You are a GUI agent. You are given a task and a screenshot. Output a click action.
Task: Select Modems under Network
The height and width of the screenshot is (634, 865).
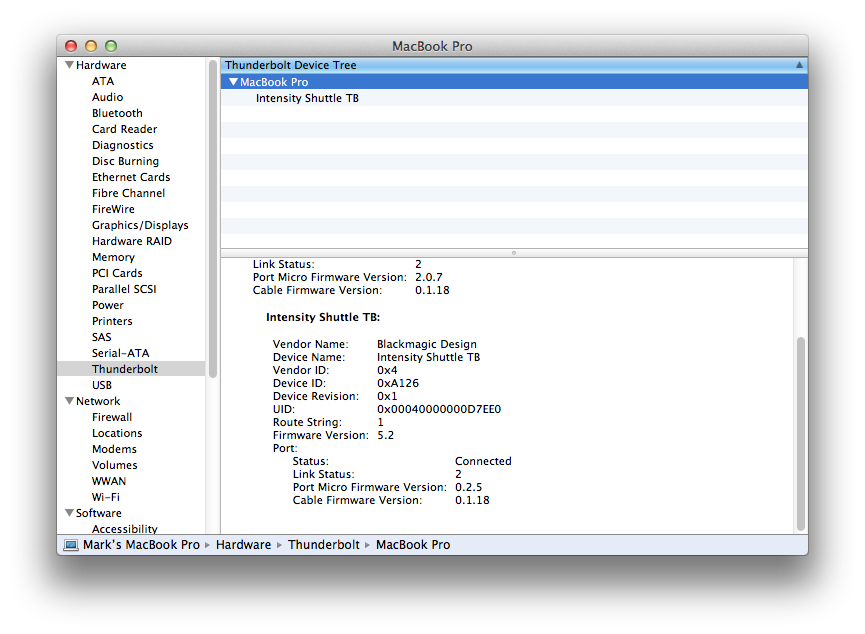tap(114, 449)
